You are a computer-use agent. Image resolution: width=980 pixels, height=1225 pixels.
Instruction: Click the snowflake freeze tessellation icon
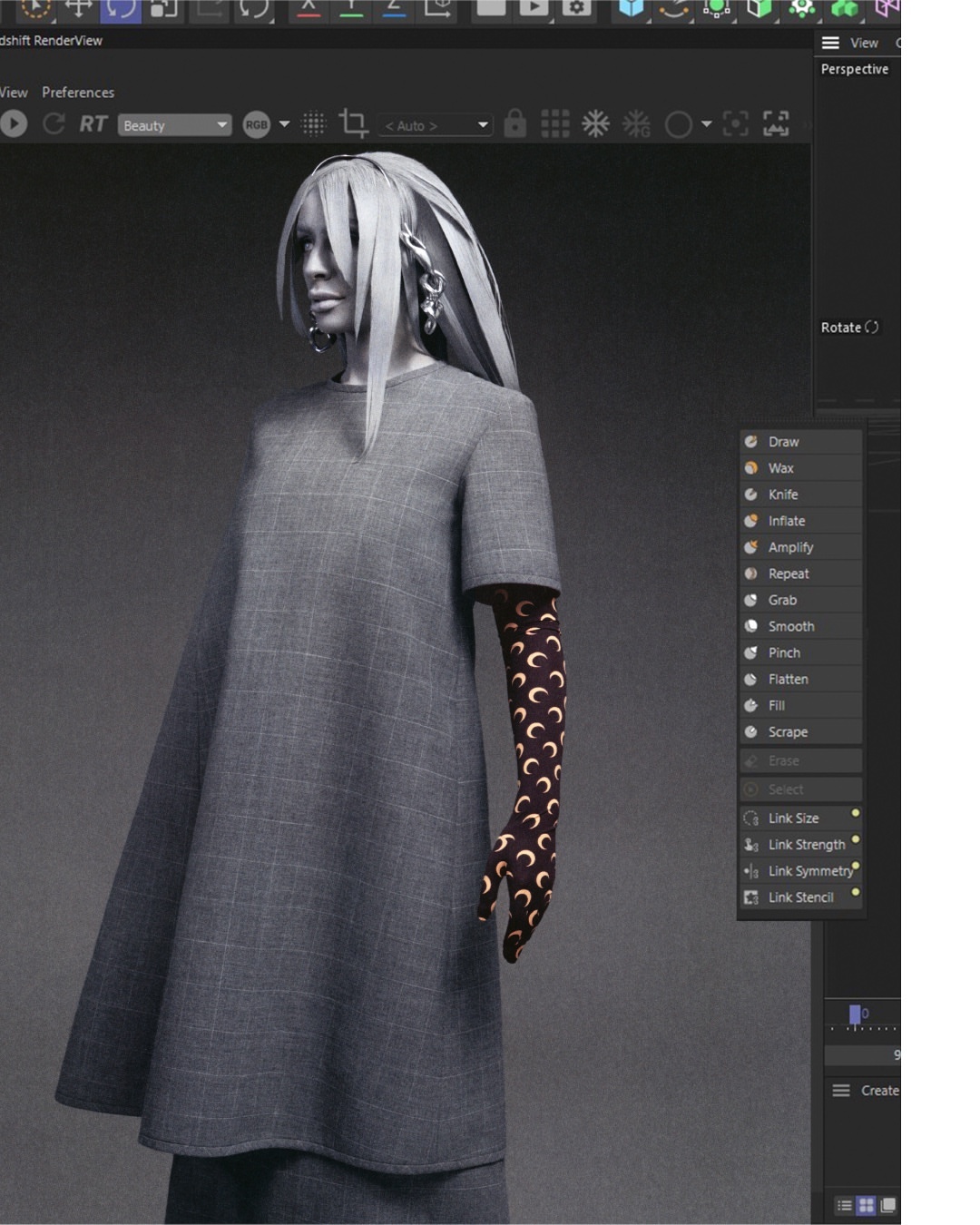click(x=595, y=124)
